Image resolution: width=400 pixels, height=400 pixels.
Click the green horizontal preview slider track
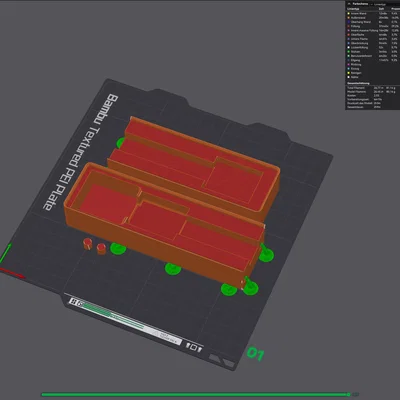pos(195,395)
